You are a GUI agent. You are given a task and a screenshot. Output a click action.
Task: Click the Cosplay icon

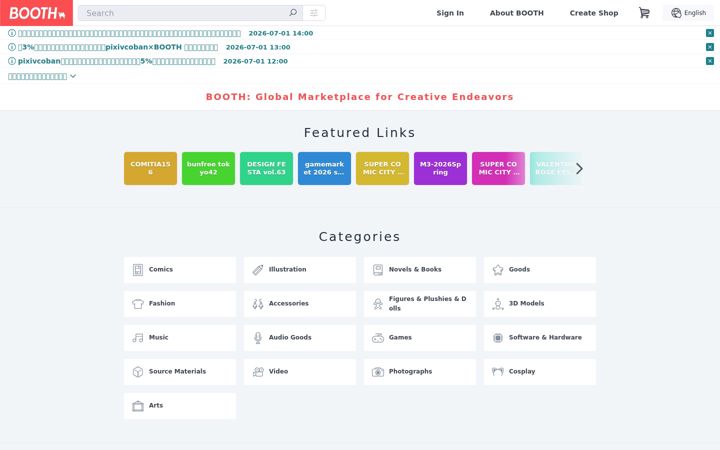tap(498, 371)
